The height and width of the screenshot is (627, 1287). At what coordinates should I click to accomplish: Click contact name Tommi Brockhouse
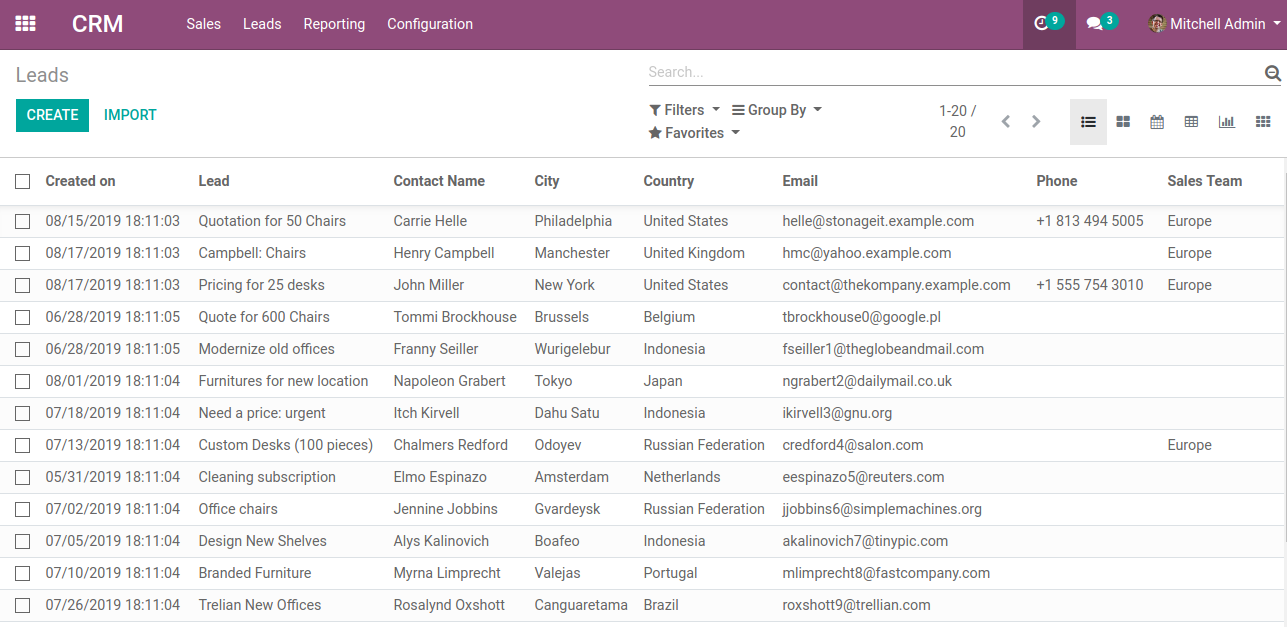[x=455, y=317]
